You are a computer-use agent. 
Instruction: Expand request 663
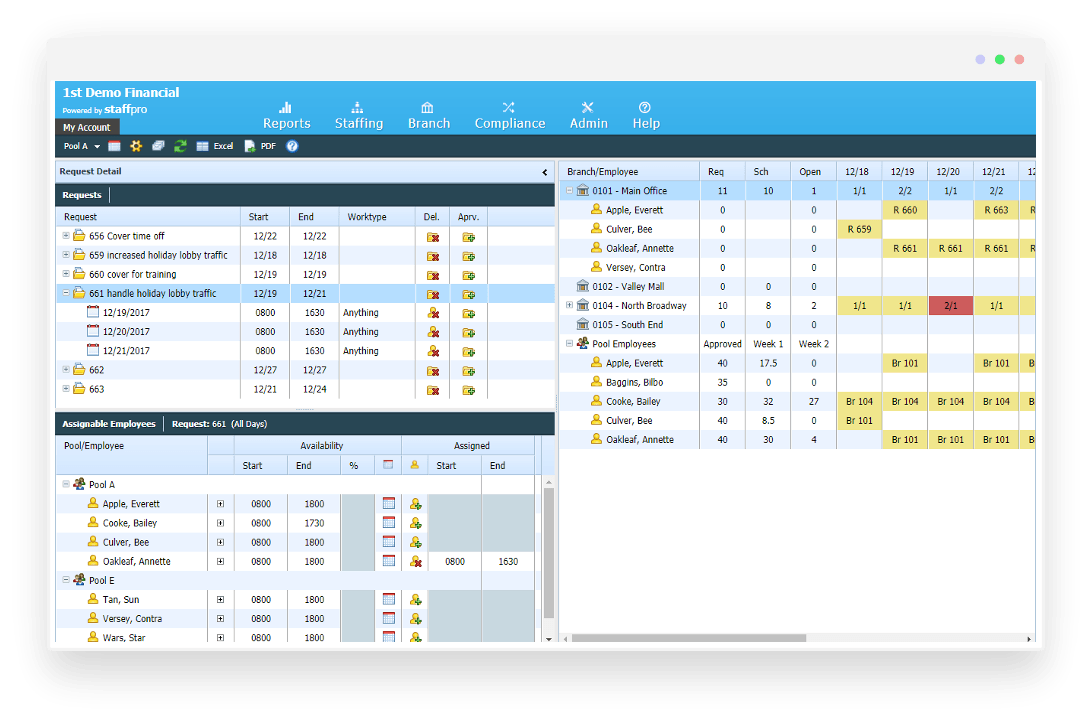click(x=66, y=389)
